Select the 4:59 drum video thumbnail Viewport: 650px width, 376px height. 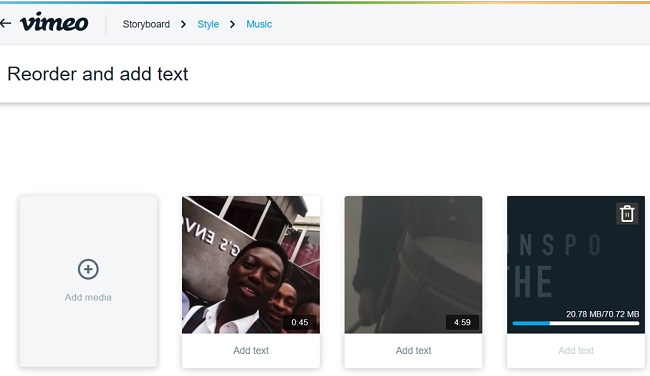[413, 264]
